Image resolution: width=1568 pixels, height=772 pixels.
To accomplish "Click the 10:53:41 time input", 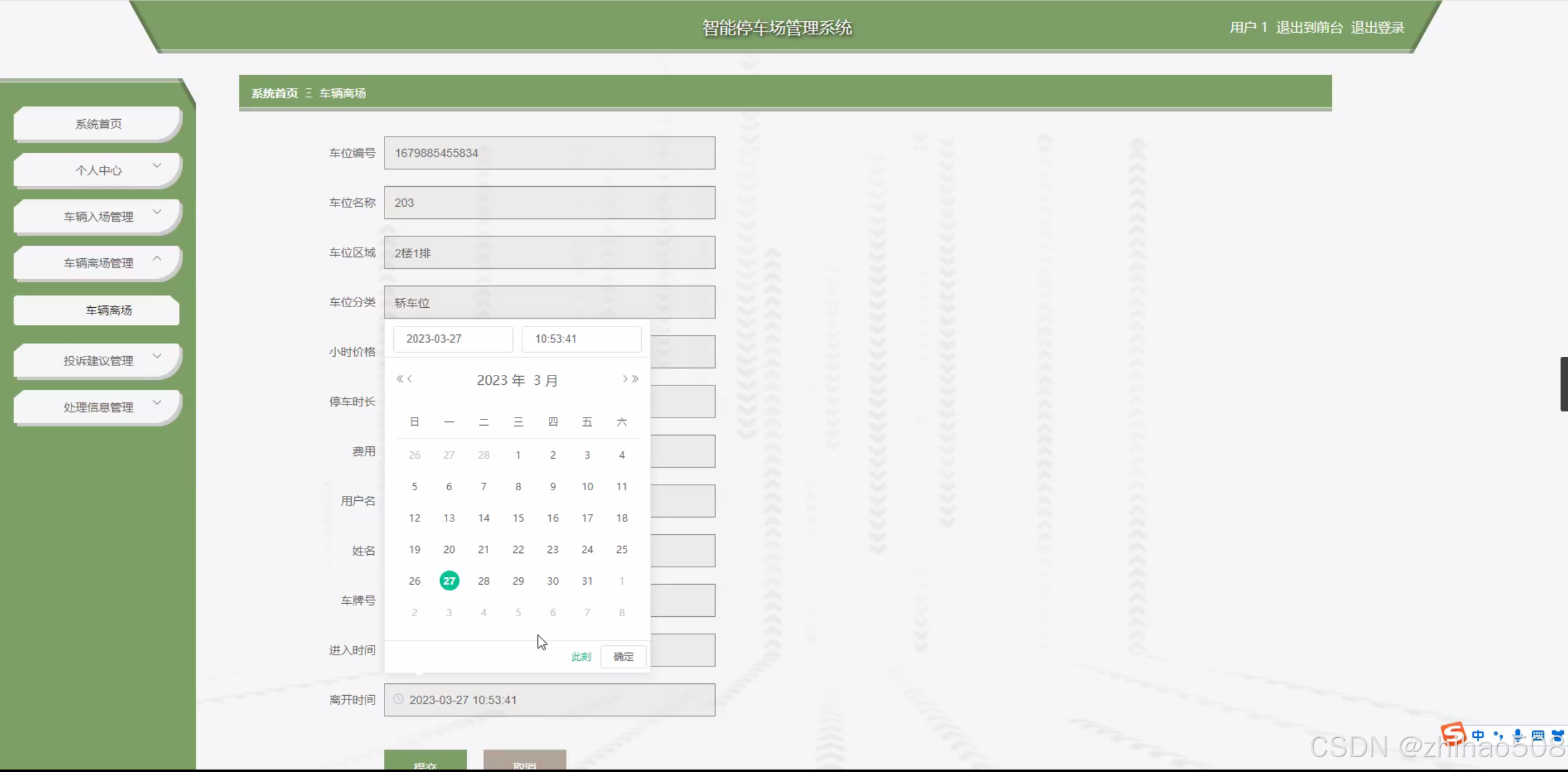I will [x=581, y=339].
